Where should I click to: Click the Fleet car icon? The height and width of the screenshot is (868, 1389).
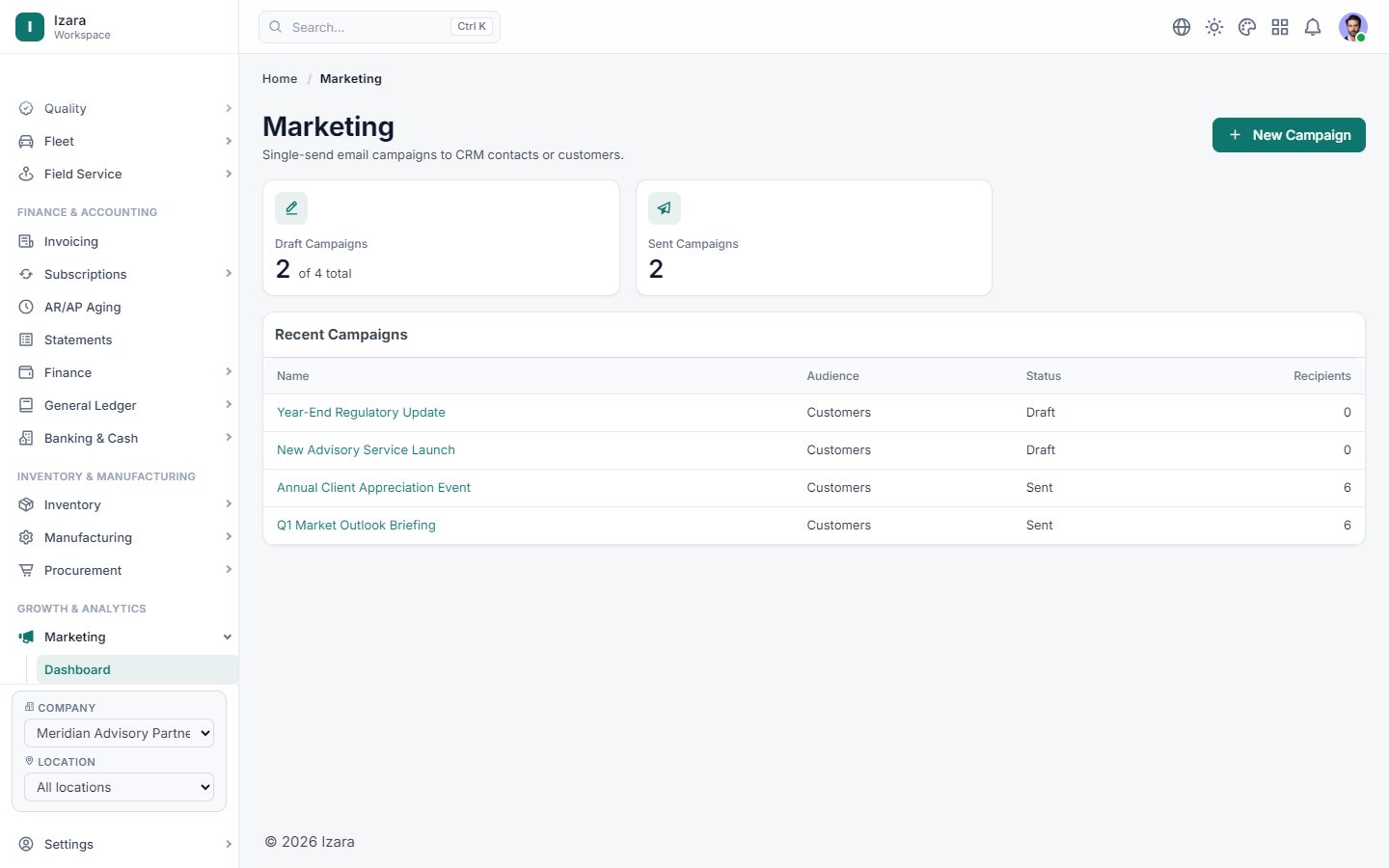pyautogui.click(x=26, y=141)
